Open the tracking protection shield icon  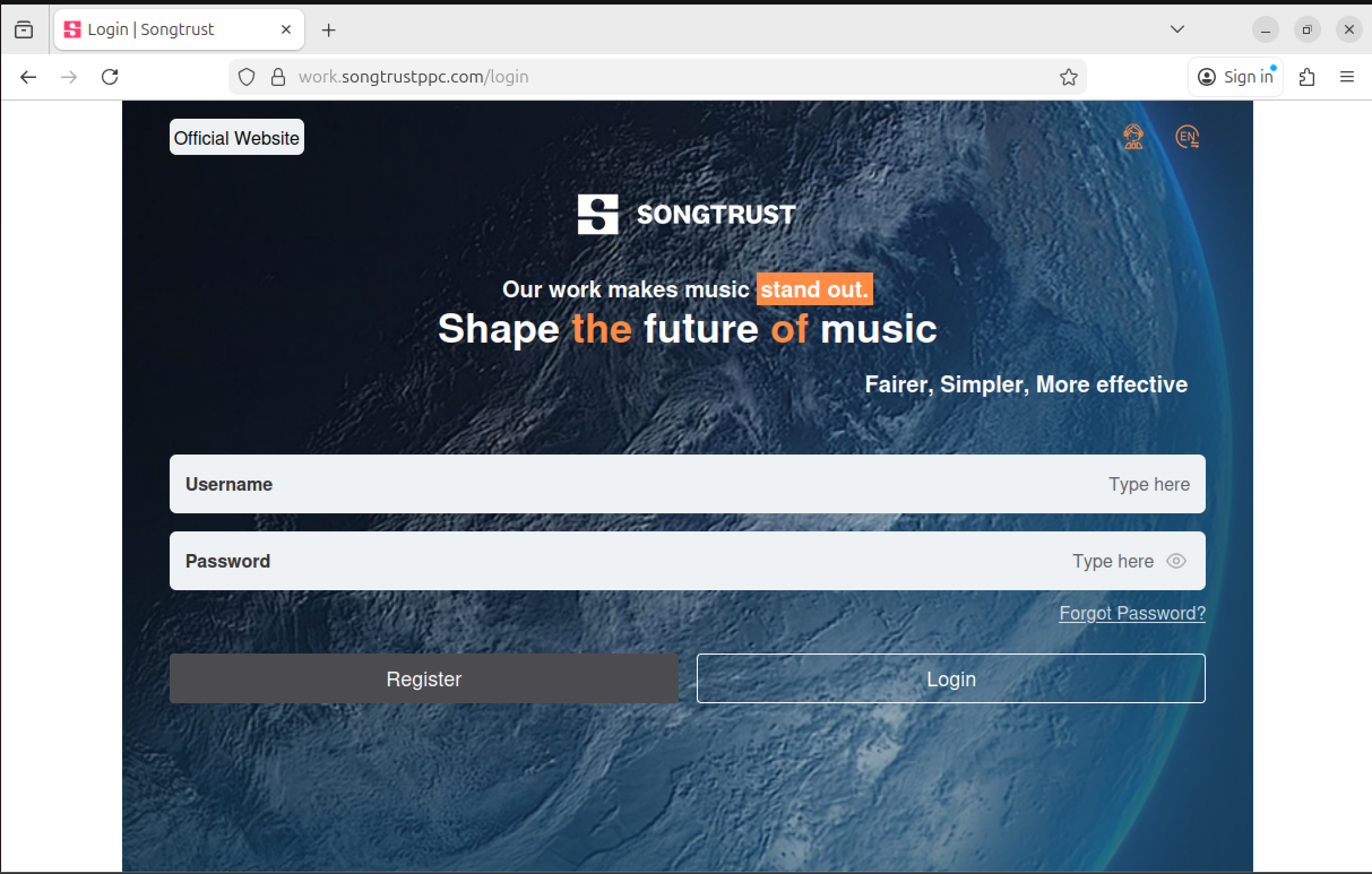click(247, 77)
